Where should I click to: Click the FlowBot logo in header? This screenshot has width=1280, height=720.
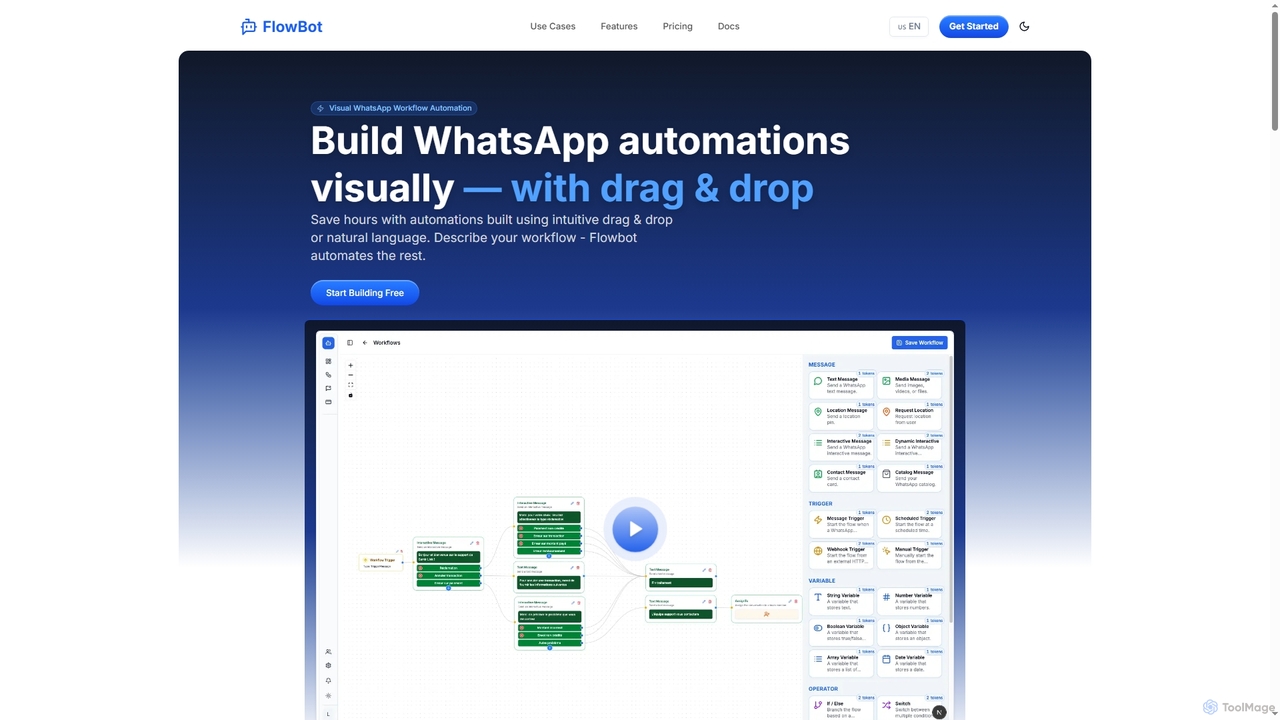(281, 26)
